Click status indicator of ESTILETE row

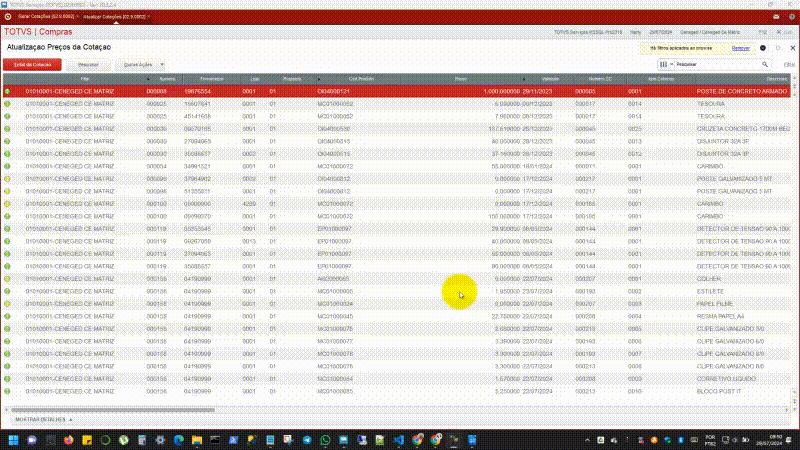7,291
